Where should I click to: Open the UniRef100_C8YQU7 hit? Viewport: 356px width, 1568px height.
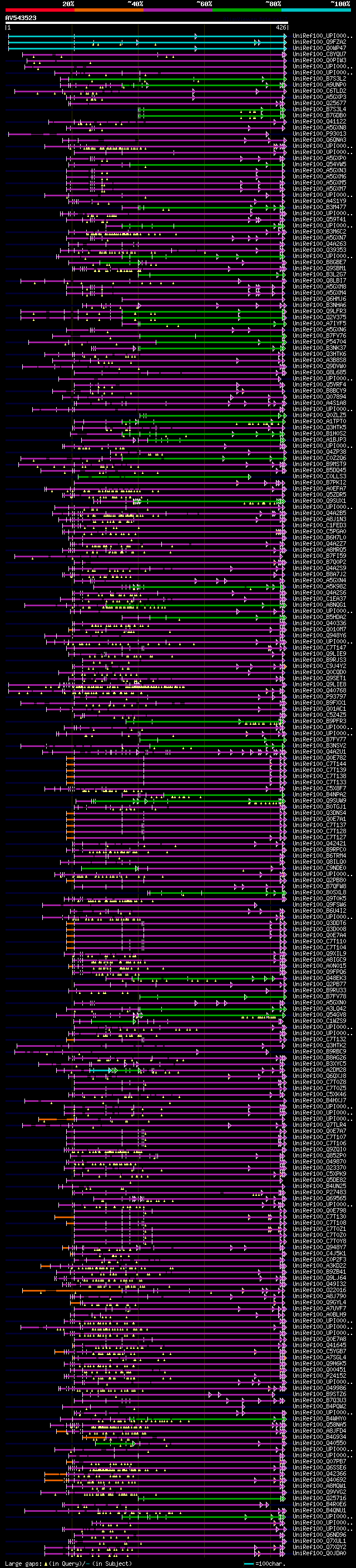(319, 54)
